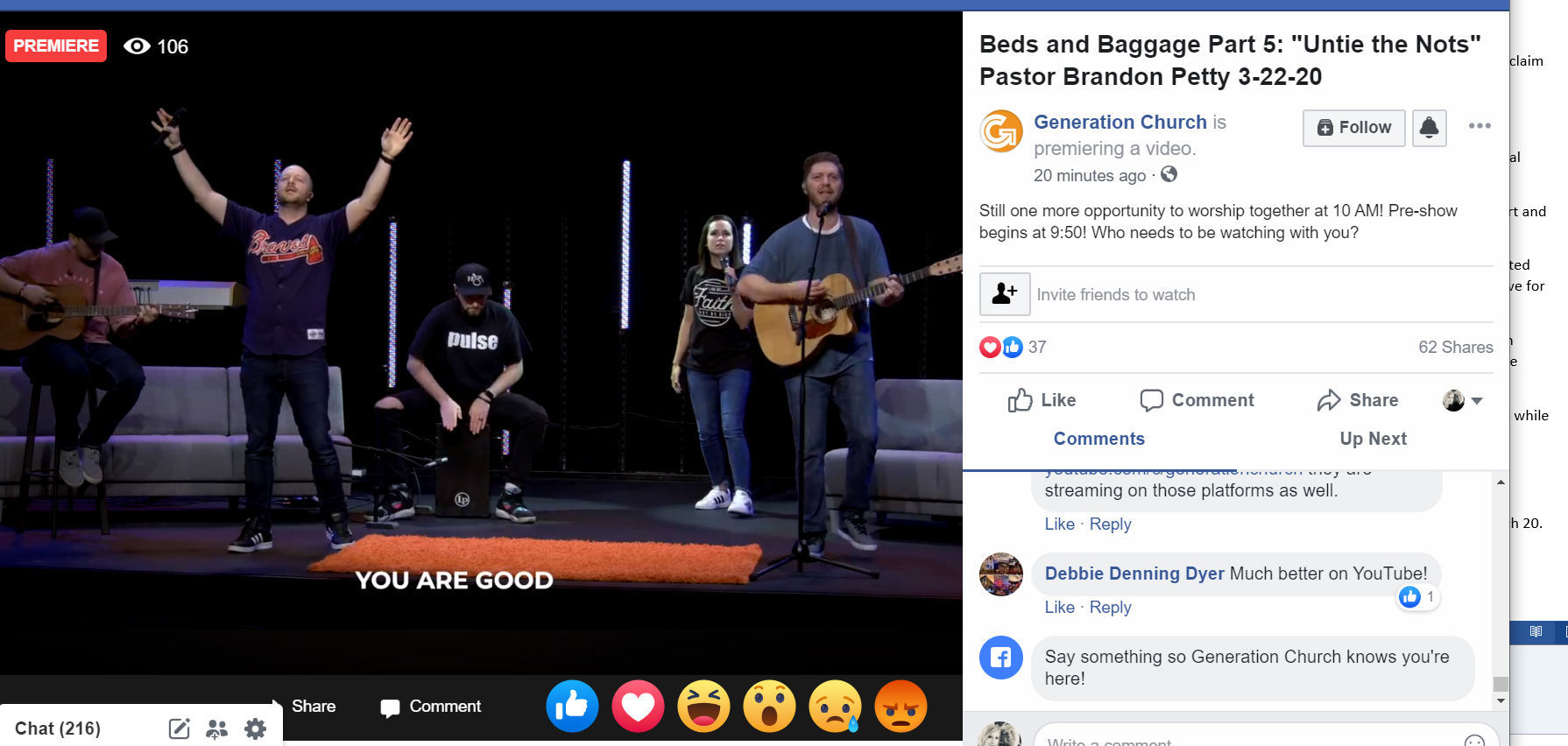This screenshot has width=1568, height=746.
Task: Open chat settings gear
Action: 255,728
